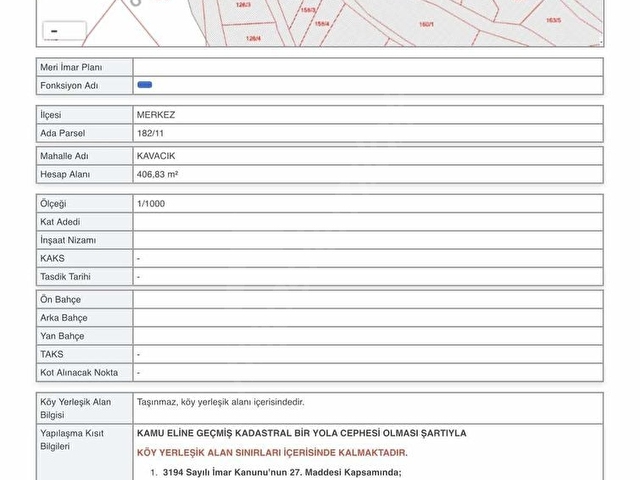Image resolution: width=640 pixels, height=480 pixels.
Task: Select the 'KAVACIK' Mahalle Adı value
Action: pyautogui.click(x=156, y=156)
